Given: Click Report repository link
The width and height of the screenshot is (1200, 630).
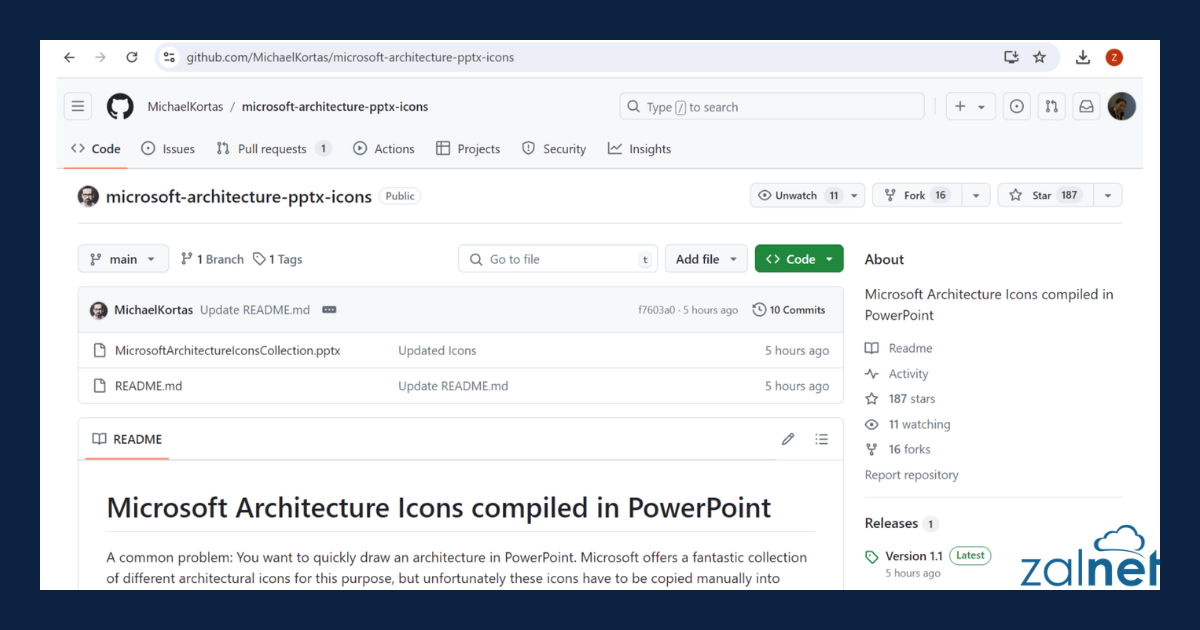Looking at the screenshot, I should click(911, 475).
